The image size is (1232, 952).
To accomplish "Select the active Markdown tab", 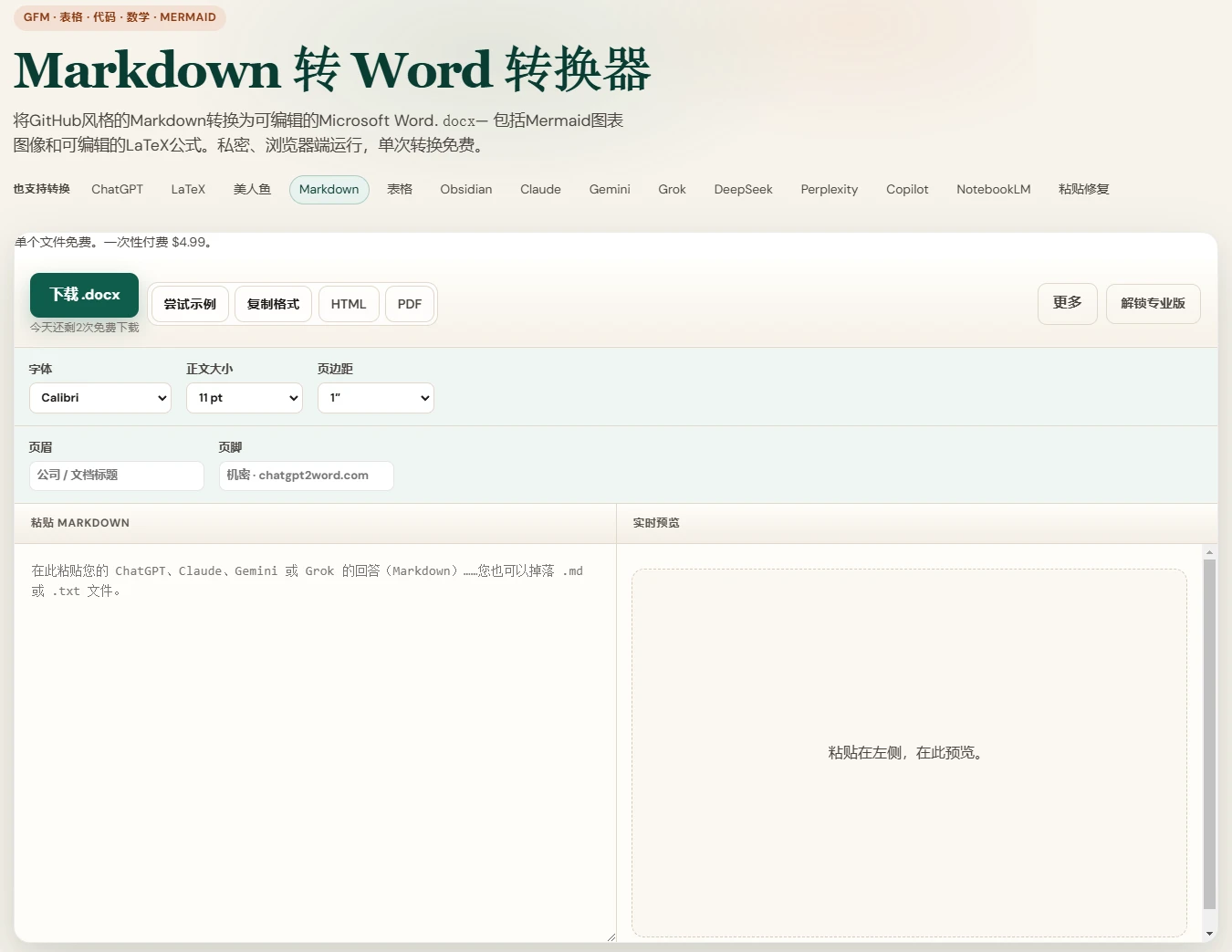I will tap(329, 190).
